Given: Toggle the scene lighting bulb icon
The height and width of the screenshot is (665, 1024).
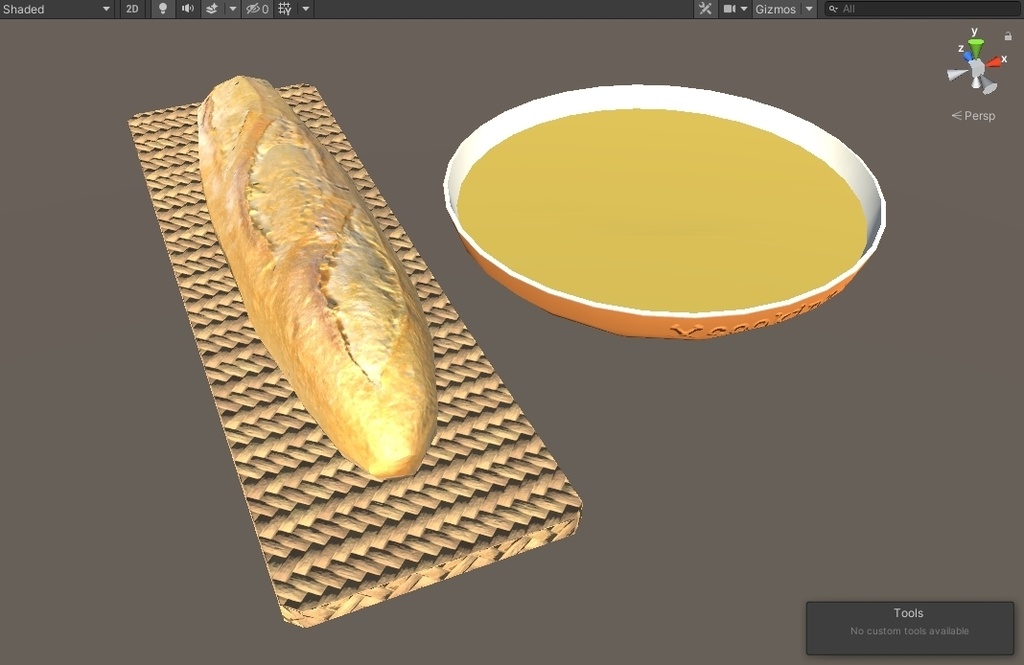Looking at the screenshot, I should 163,9.
